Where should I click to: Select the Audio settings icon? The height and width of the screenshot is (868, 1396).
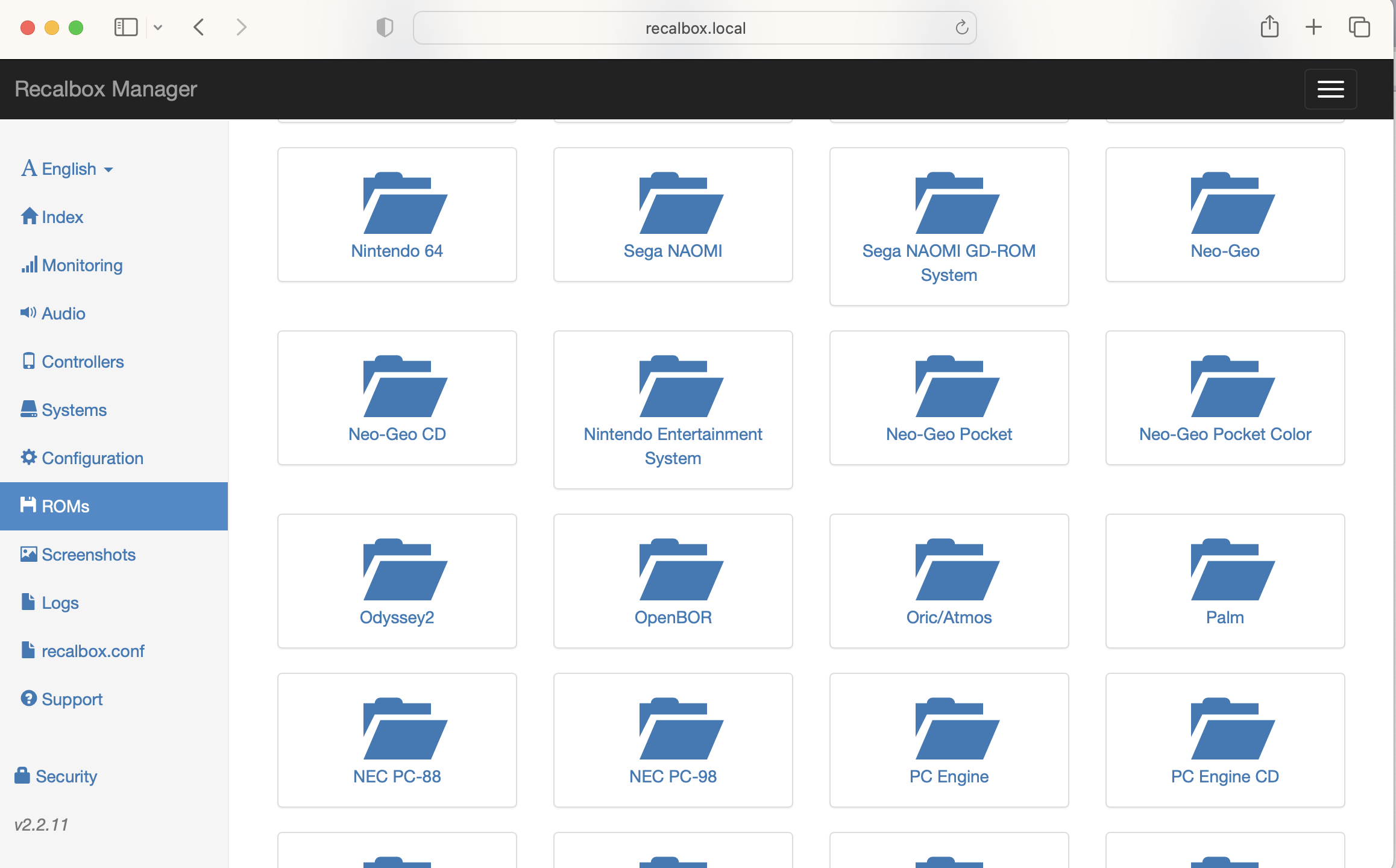coord(28,312)
